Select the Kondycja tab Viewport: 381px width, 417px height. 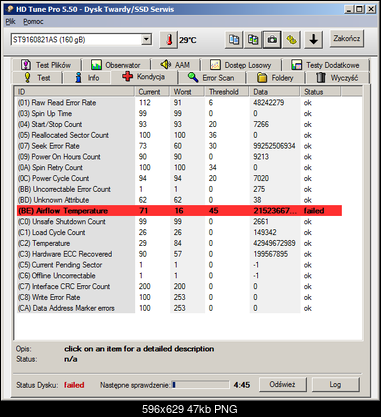(x=144, y=77)
